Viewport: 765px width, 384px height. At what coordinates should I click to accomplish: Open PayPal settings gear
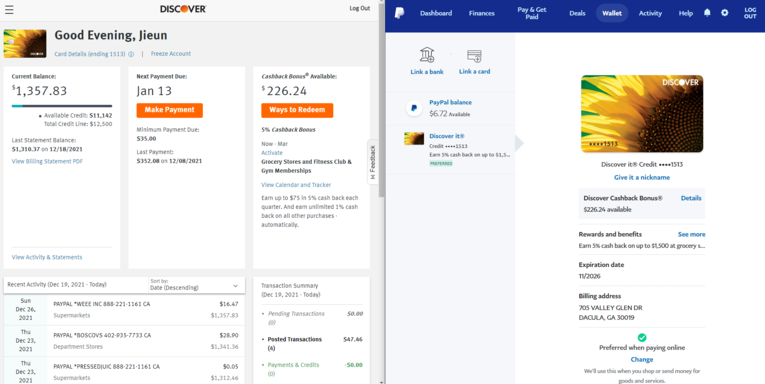(725, 13)
